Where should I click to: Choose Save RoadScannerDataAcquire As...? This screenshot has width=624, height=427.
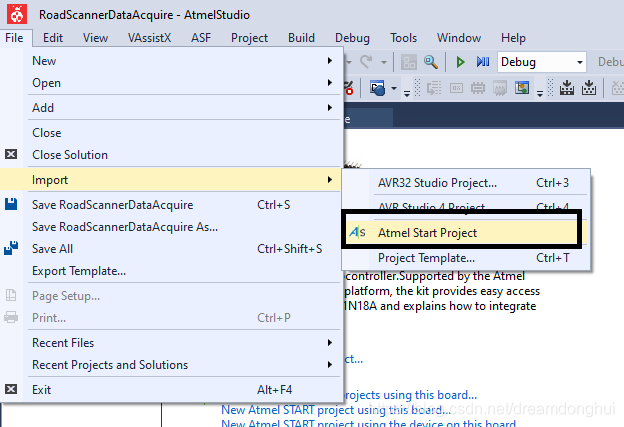[x=171, y=226]
